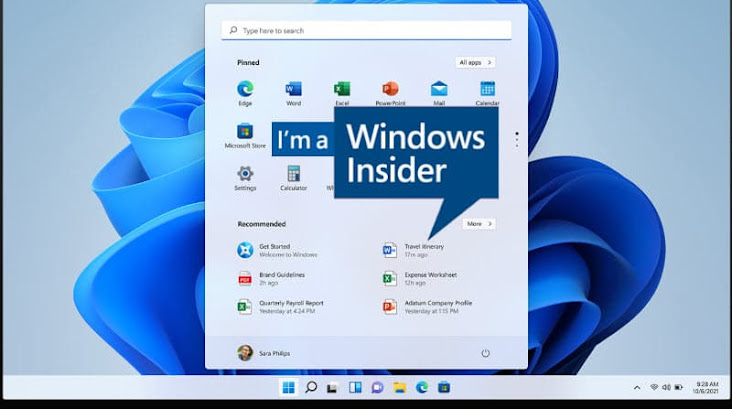Open Get Started recommended item
This screenshot has height=409, width=732.
[x=278, y=250]
